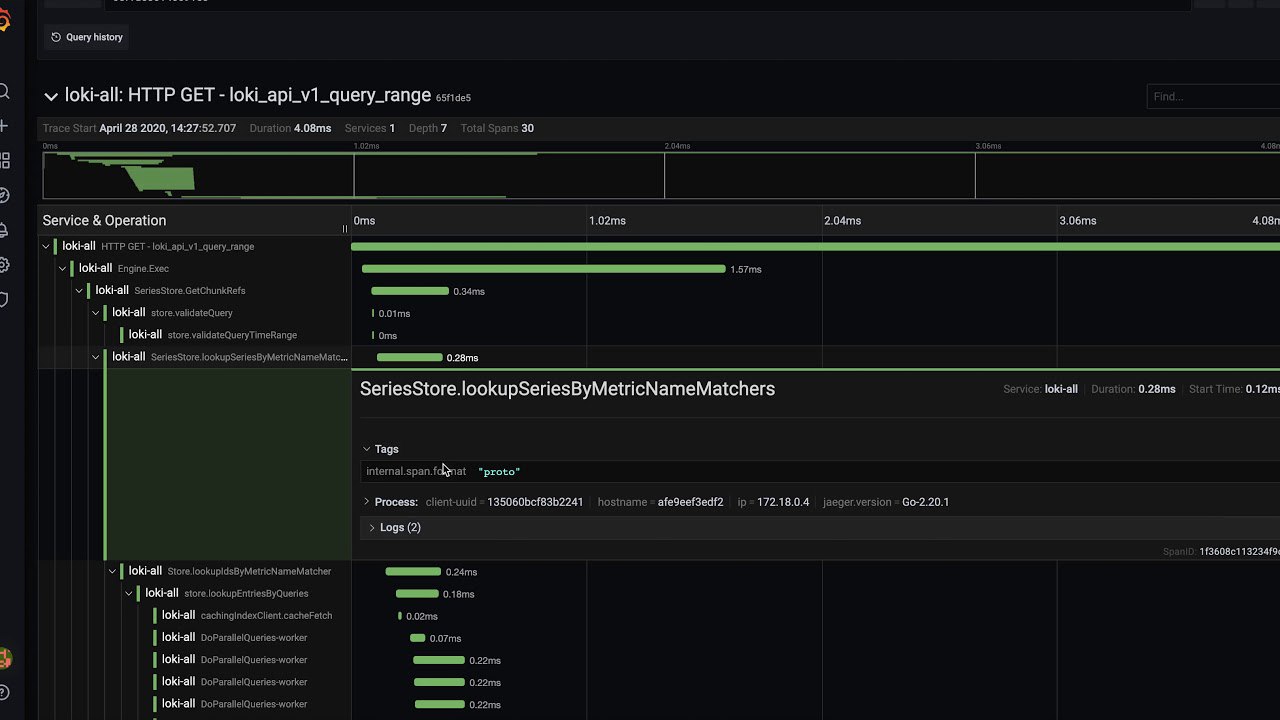Open the Explore compass icon
Image resolution: width=1280 pixels, height=720 pixels.
pyautogui.click(x=4, y=195)
